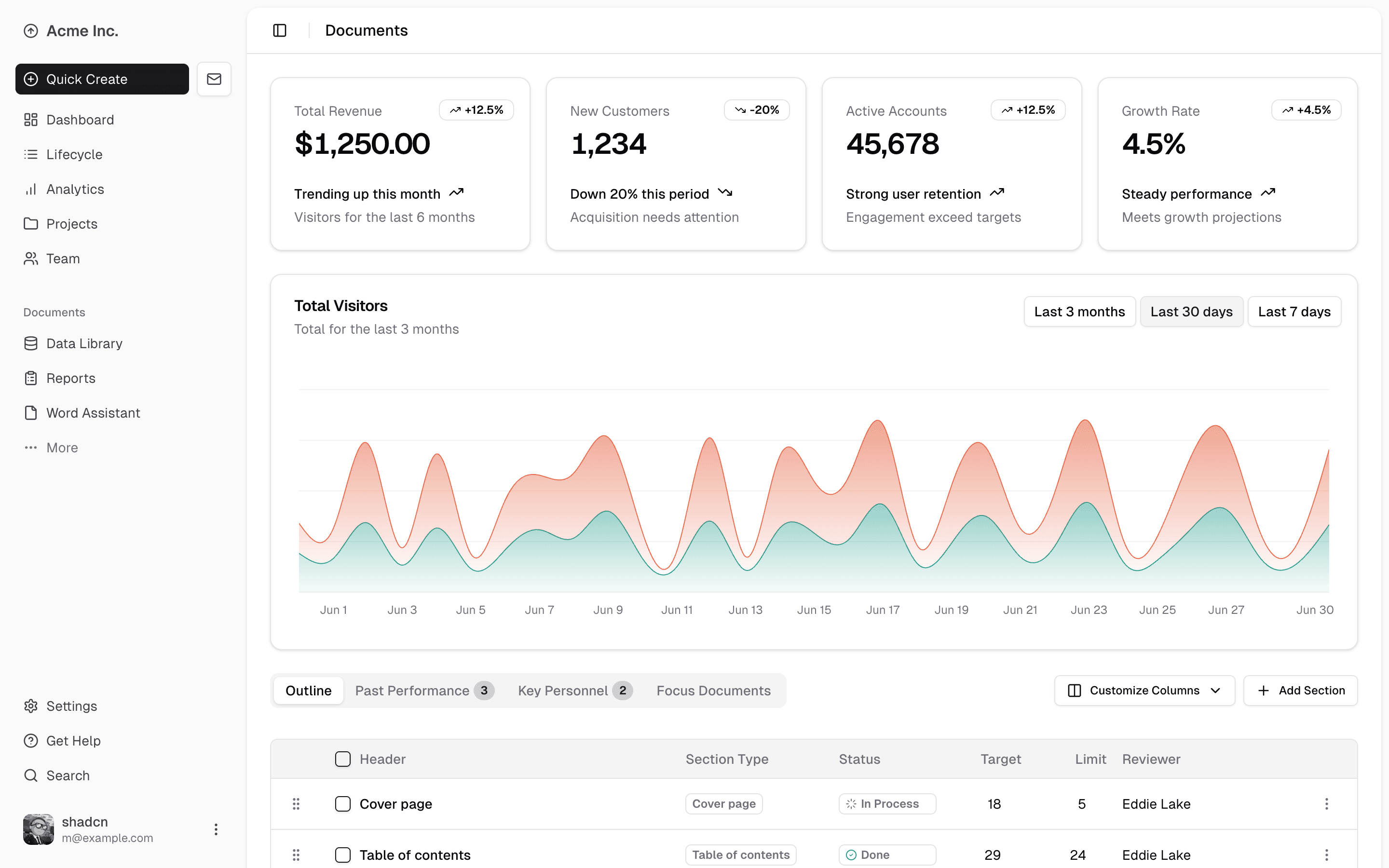Click the inbox mail icon button

pos(214,79)
